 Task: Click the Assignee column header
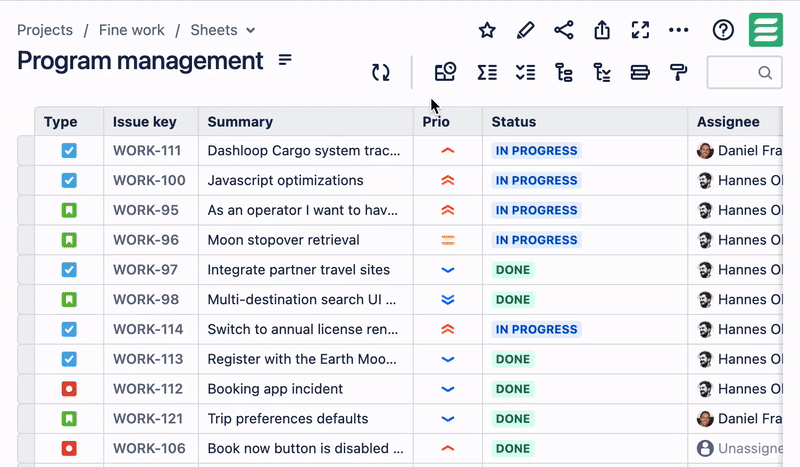[735, 122]
